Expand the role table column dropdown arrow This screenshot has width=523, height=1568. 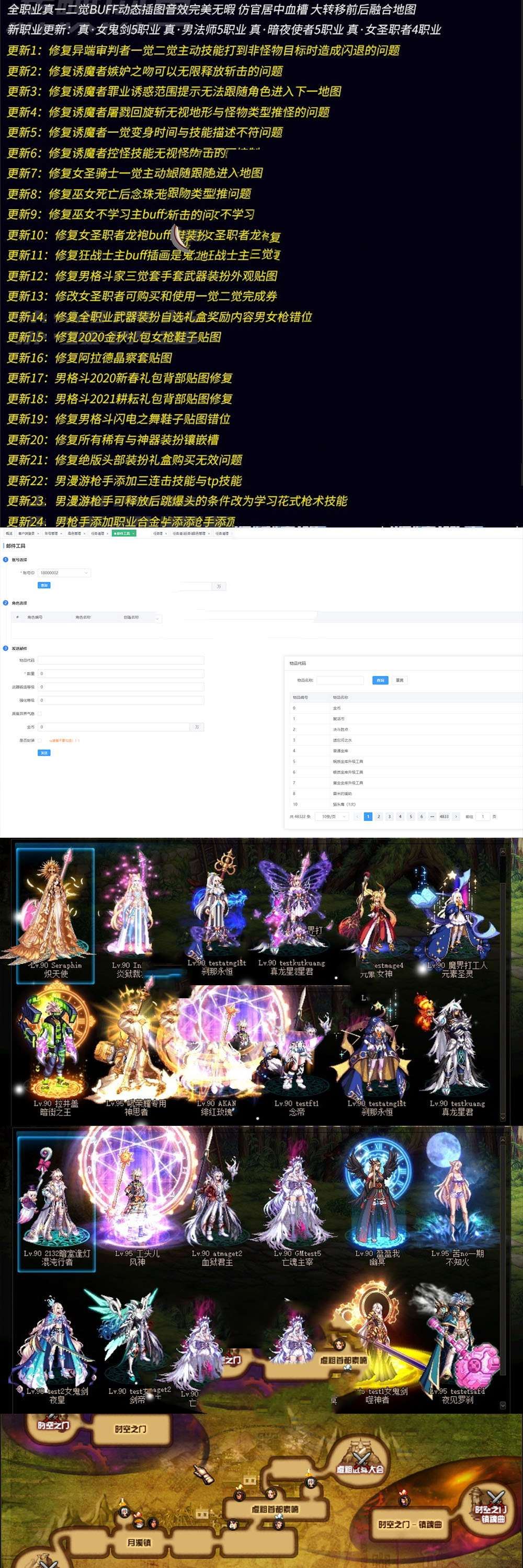[158, 618]
